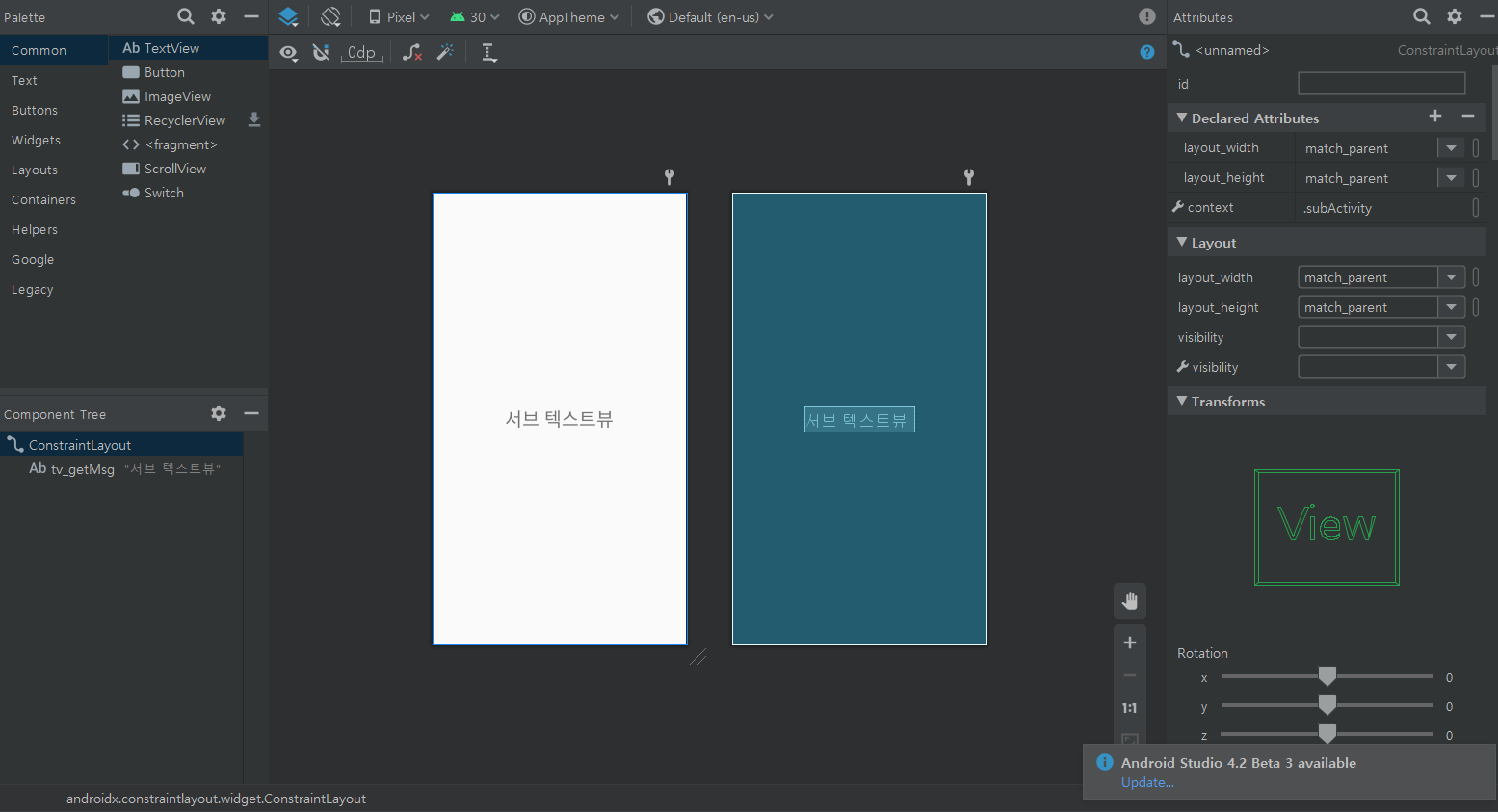Open Attributes panel settings gear
Image resolution: width=1498 pixels, height=812 pixels.
tap(1455, 16)
